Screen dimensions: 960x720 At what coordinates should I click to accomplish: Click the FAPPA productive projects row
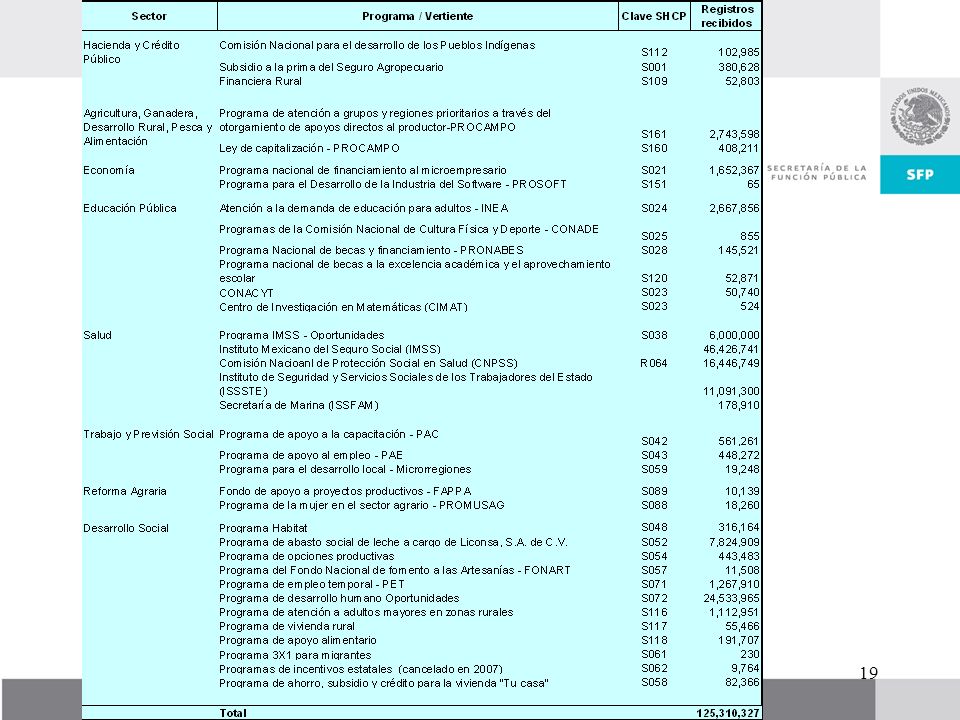click(345, 491)
